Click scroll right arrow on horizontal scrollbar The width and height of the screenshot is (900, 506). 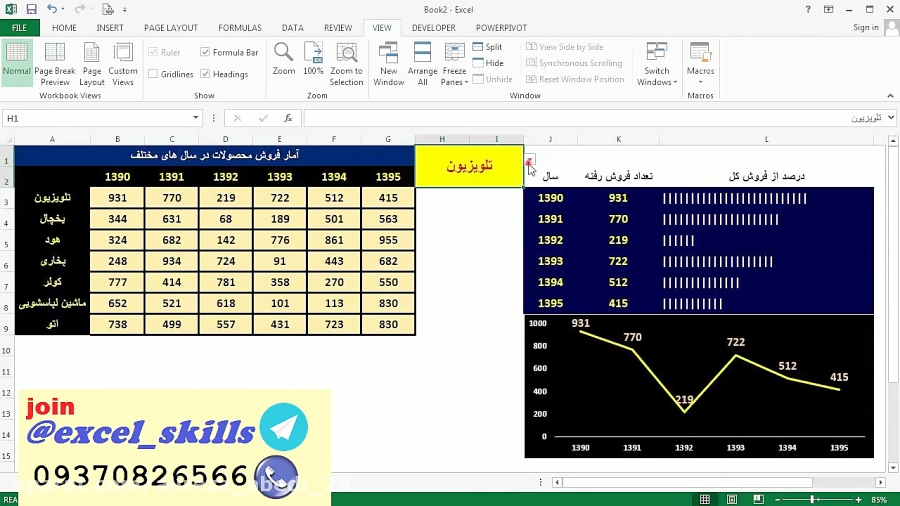(x=880, y=482)
